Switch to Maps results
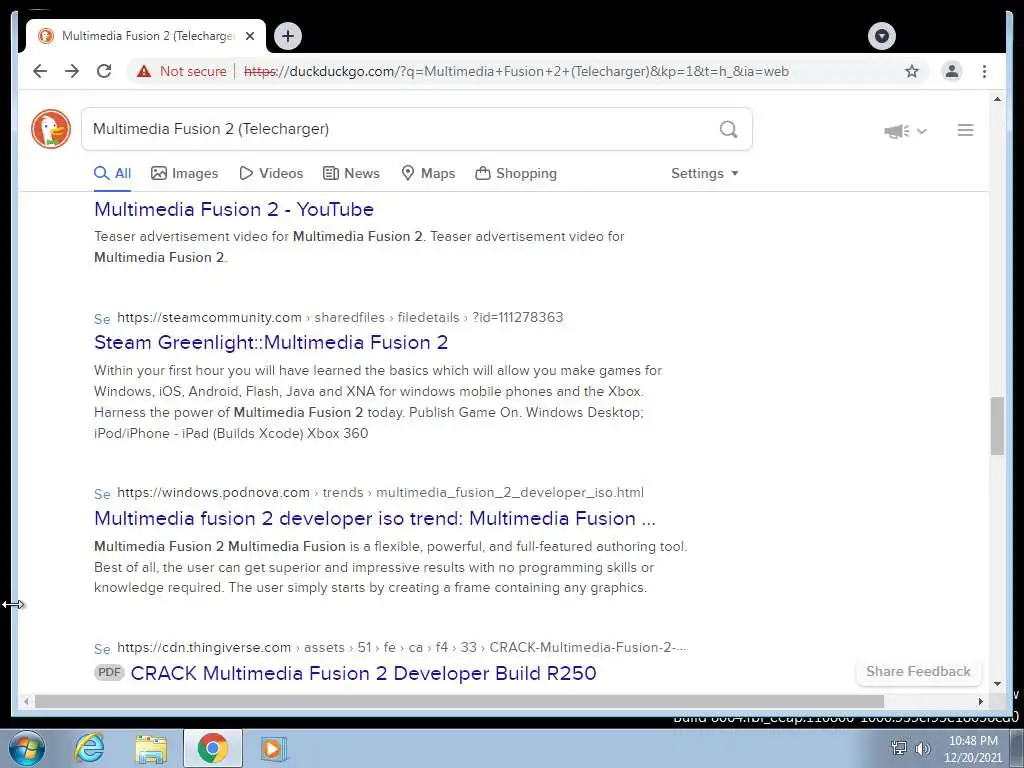The height and width of the screenshot is (768, 1024). click(x=428, y=173)
